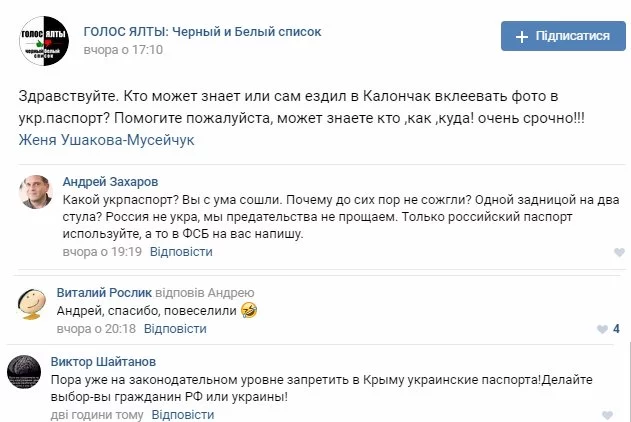631x422 pixels.
Task: Open Виталий Рослик name link
Action: click(x=104, y=293)
